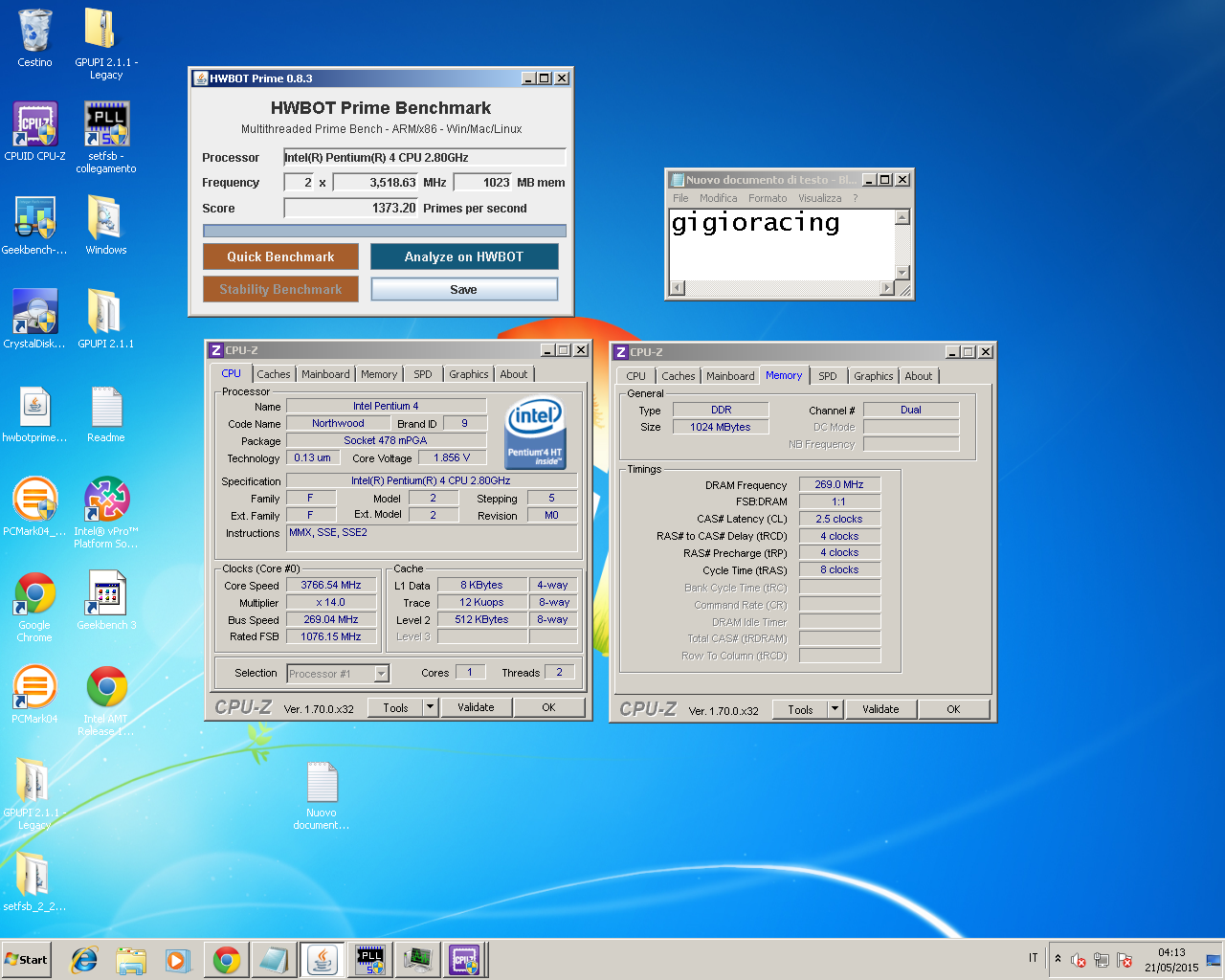Screen dimensions: 1225x980
Task: Open Graphics tab in CPU-Z memory window
Action: 874,376
